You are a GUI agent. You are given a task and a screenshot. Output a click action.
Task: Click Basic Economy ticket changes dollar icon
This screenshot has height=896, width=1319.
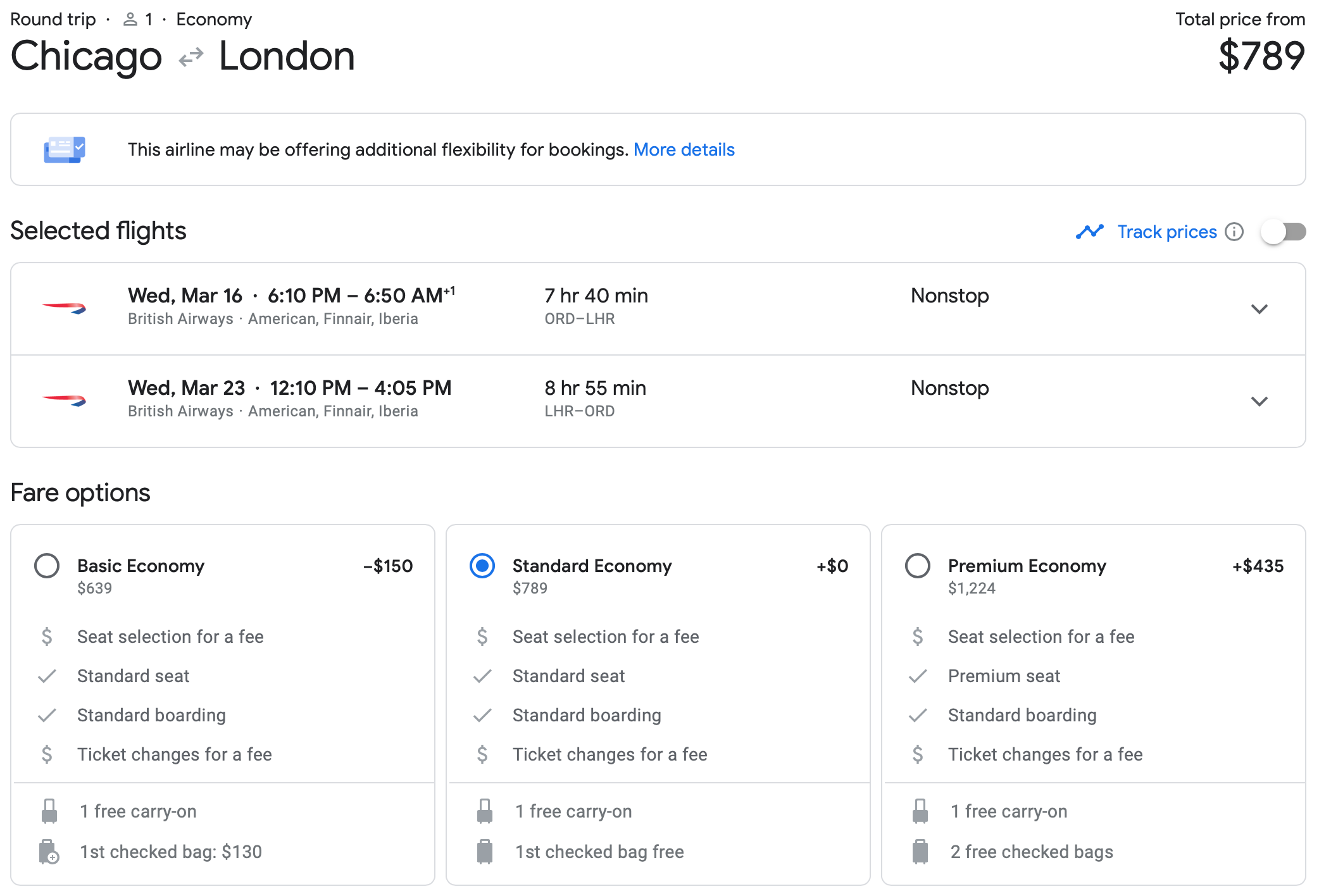click(47, 754)
